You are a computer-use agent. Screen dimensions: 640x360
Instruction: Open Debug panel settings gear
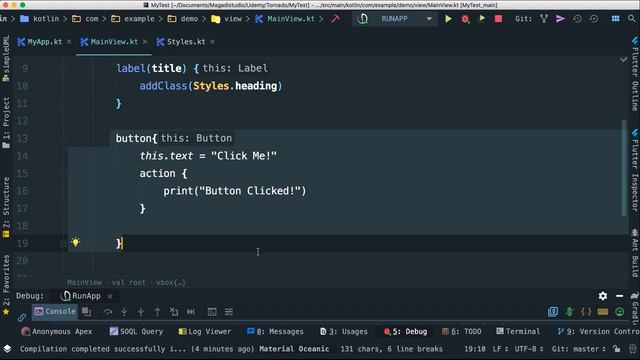[x=602, y=296]
